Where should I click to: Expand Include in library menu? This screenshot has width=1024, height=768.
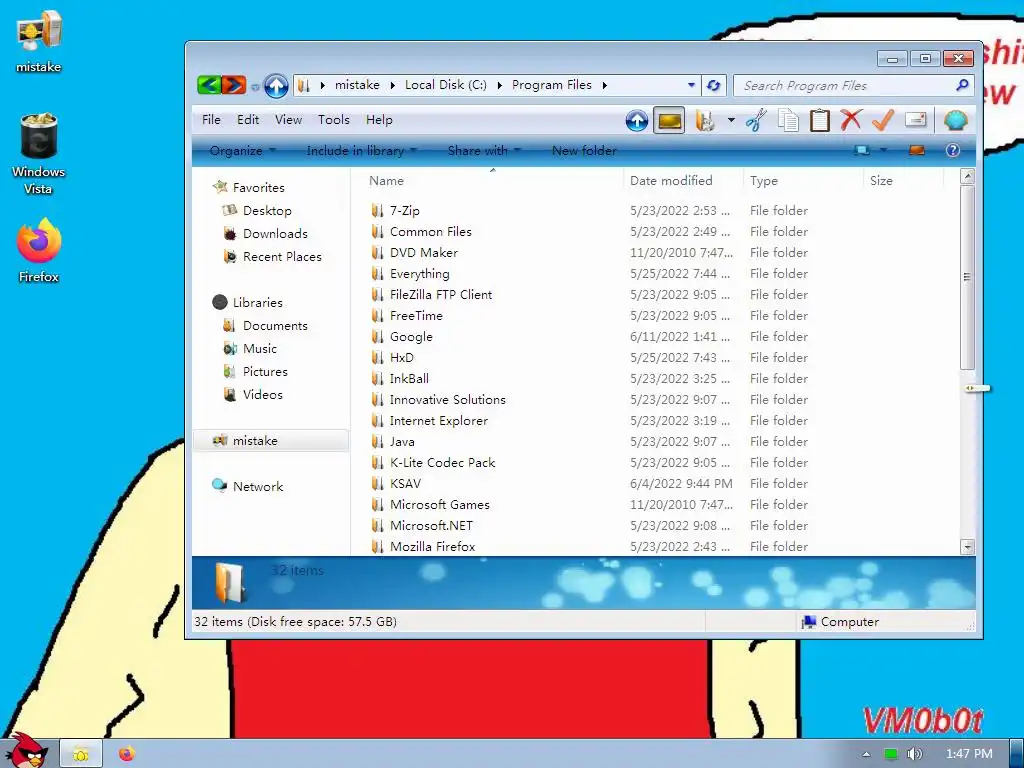point(361,151)
